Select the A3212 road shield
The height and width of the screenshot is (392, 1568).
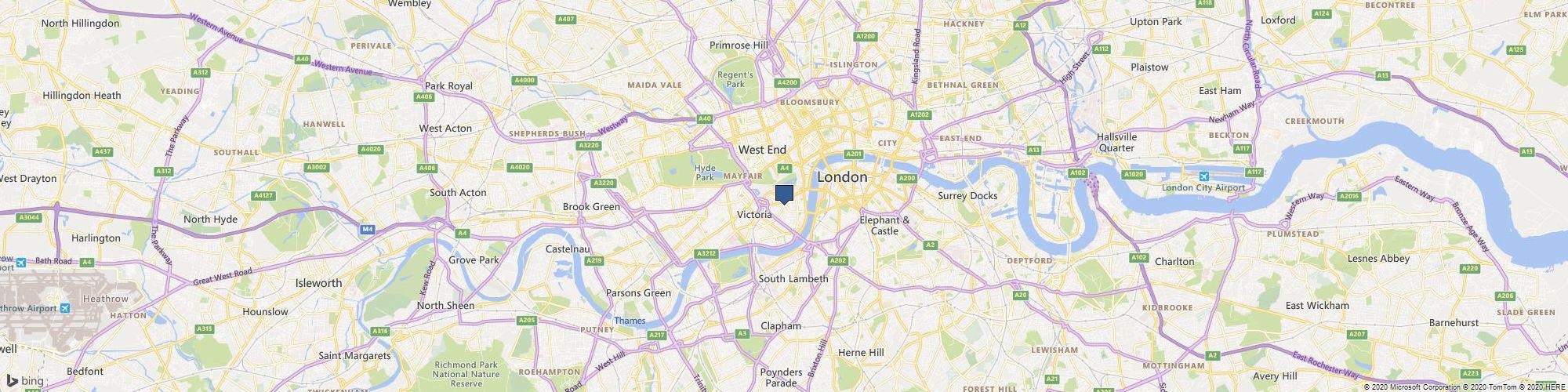click(706, 253)
